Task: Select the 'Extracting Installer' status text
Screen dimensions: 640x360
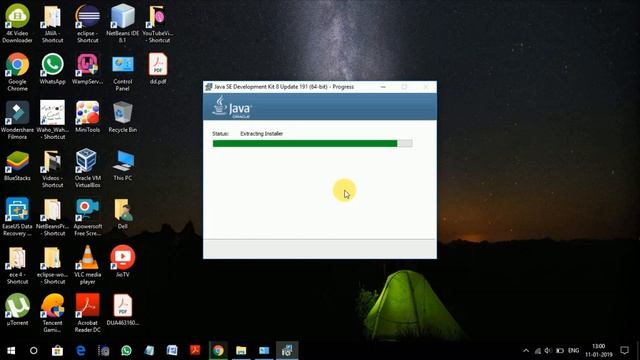Action: (261, 133)
